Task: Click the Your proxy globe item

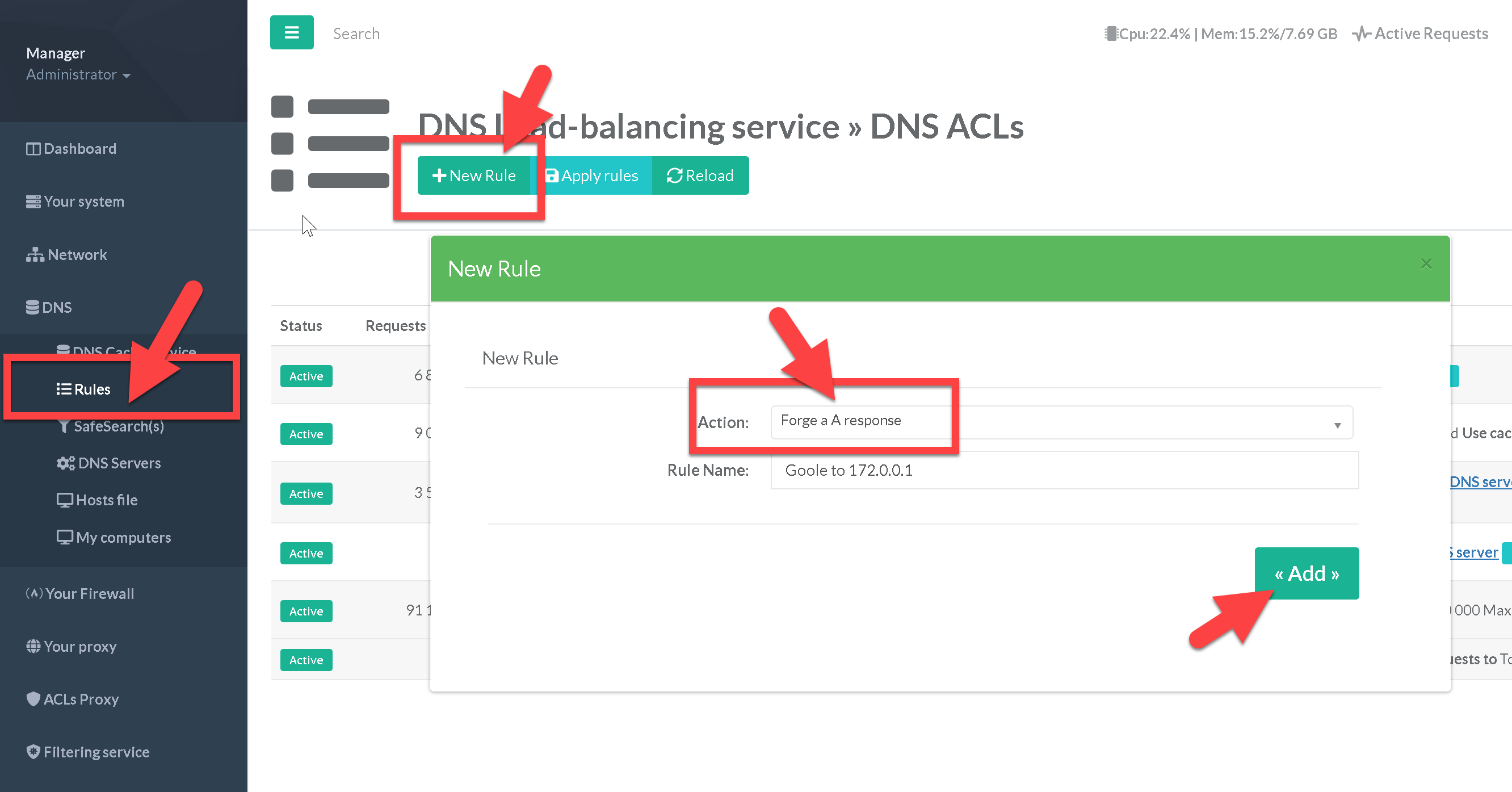Action: (71, 647)
